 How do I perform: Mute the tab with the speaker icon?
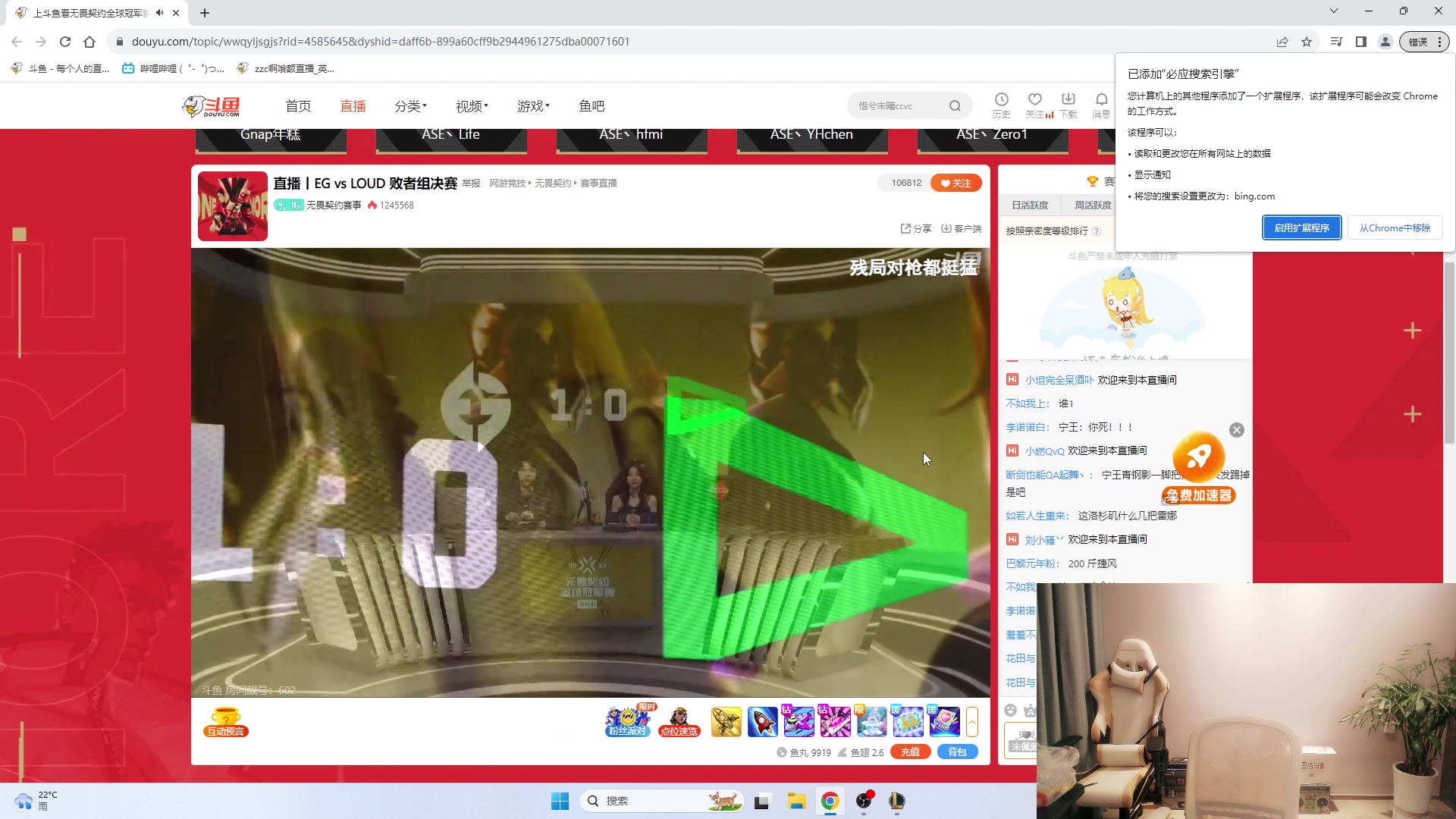coord(159,13)
